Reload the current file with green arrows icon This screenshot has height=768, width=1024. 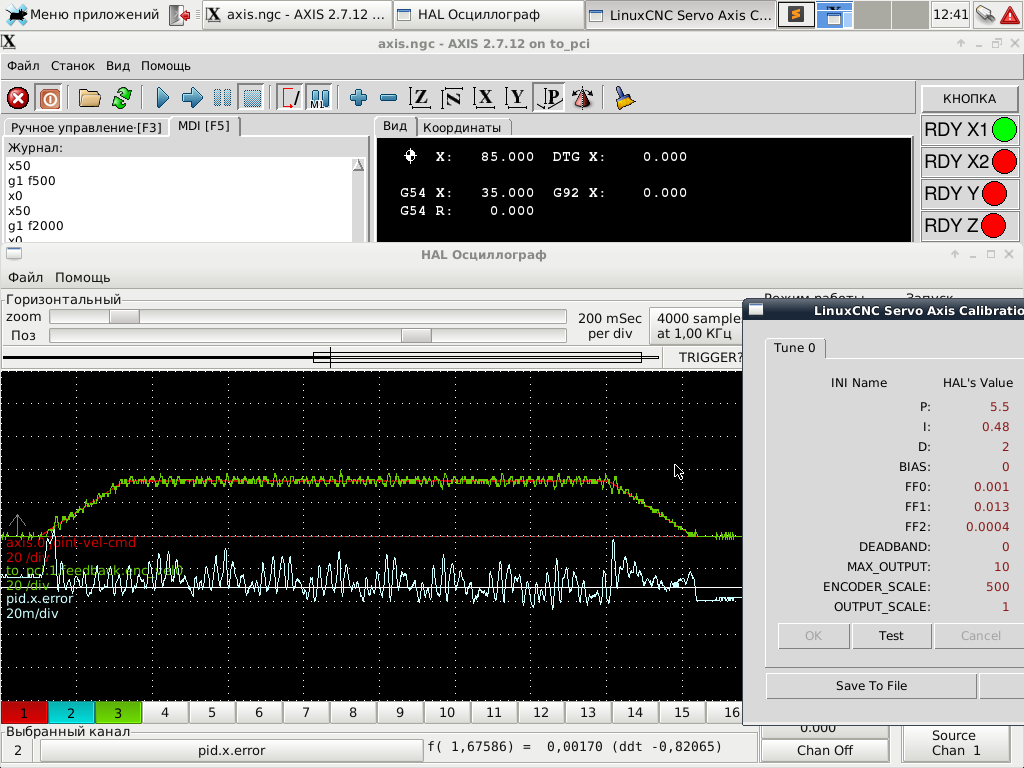point(121,98)
